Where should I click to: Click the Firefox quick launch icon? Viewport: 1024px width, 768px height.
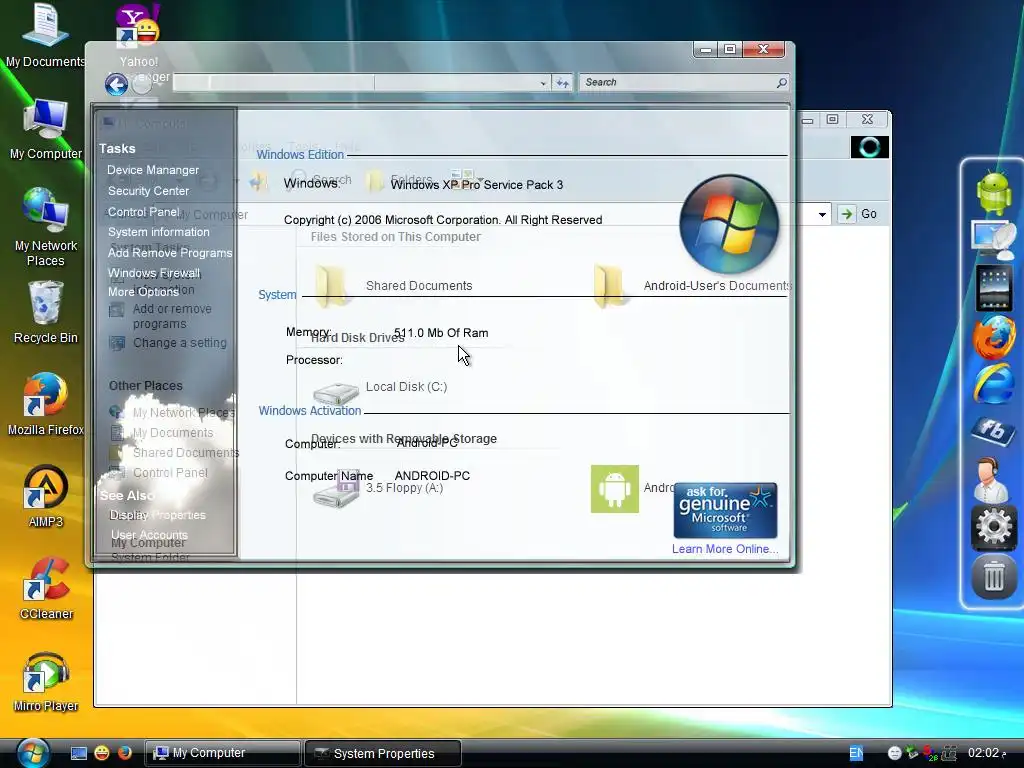pos(124,753)
